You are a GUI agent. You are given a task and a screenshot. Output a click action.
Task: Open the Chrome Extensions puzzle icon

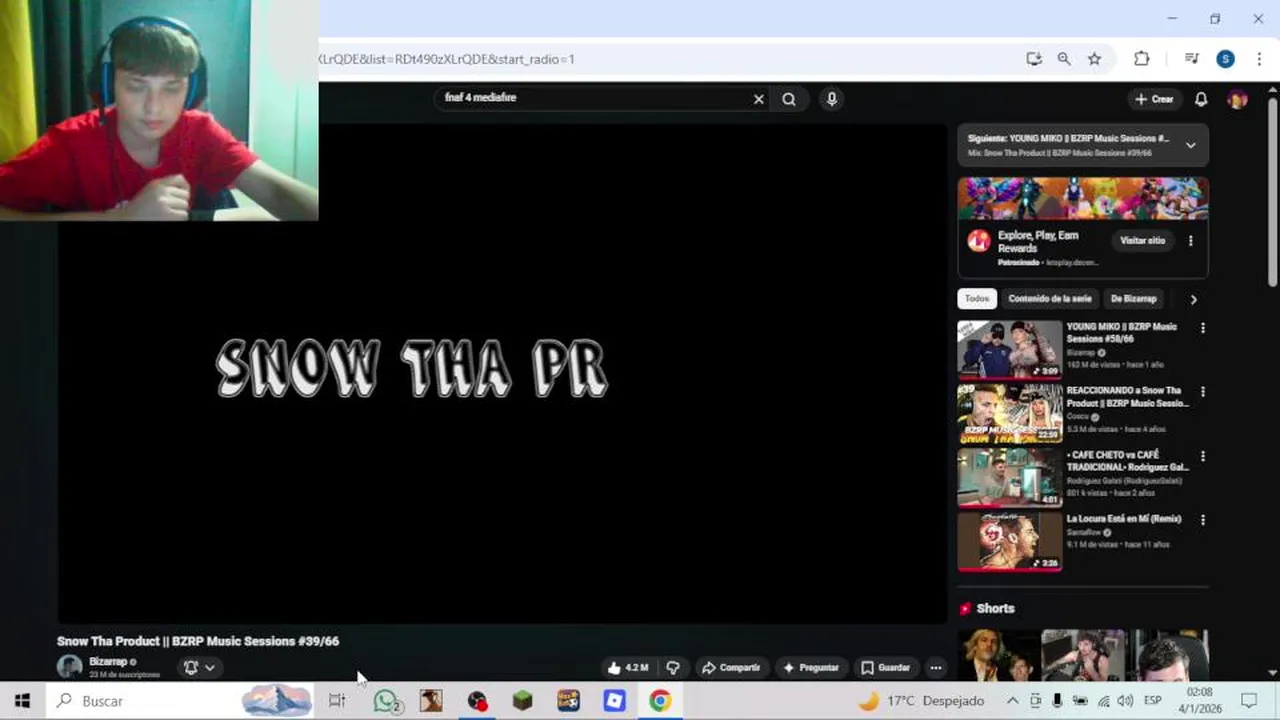1141,59
